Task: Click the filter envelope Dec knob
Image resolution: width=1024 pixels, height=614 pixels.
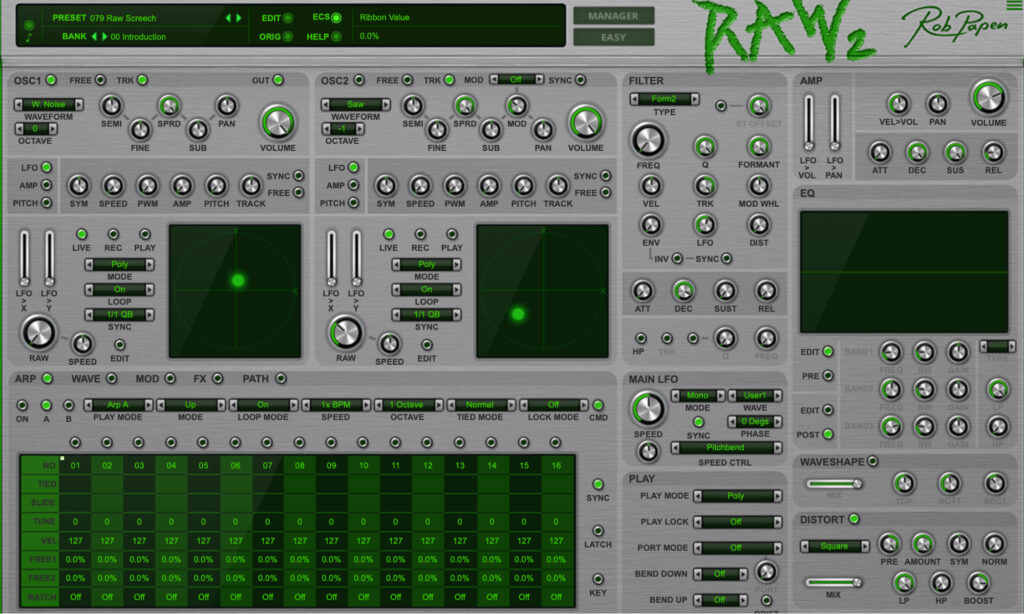Action: pos(683,291)
